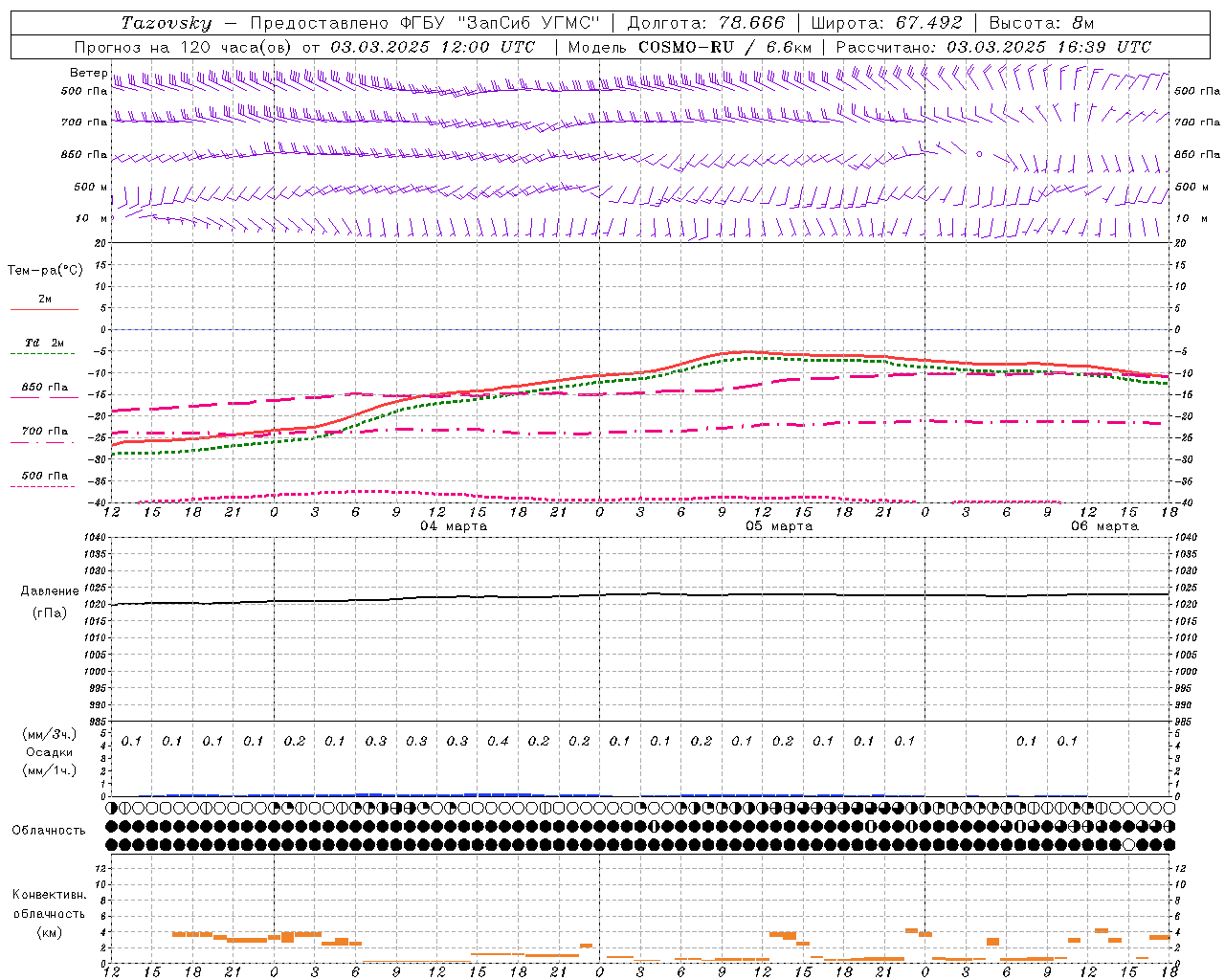This screenshot has height=980, width=1225.
Task: Click the Облачность cloud cover label
Action: coord(49,830)
